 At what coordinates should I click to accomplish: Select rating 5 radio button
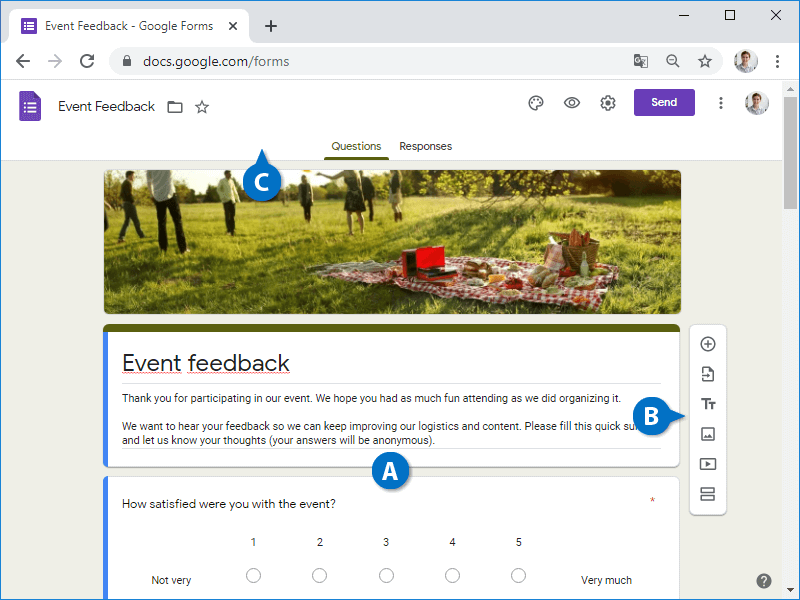(518, 576)
